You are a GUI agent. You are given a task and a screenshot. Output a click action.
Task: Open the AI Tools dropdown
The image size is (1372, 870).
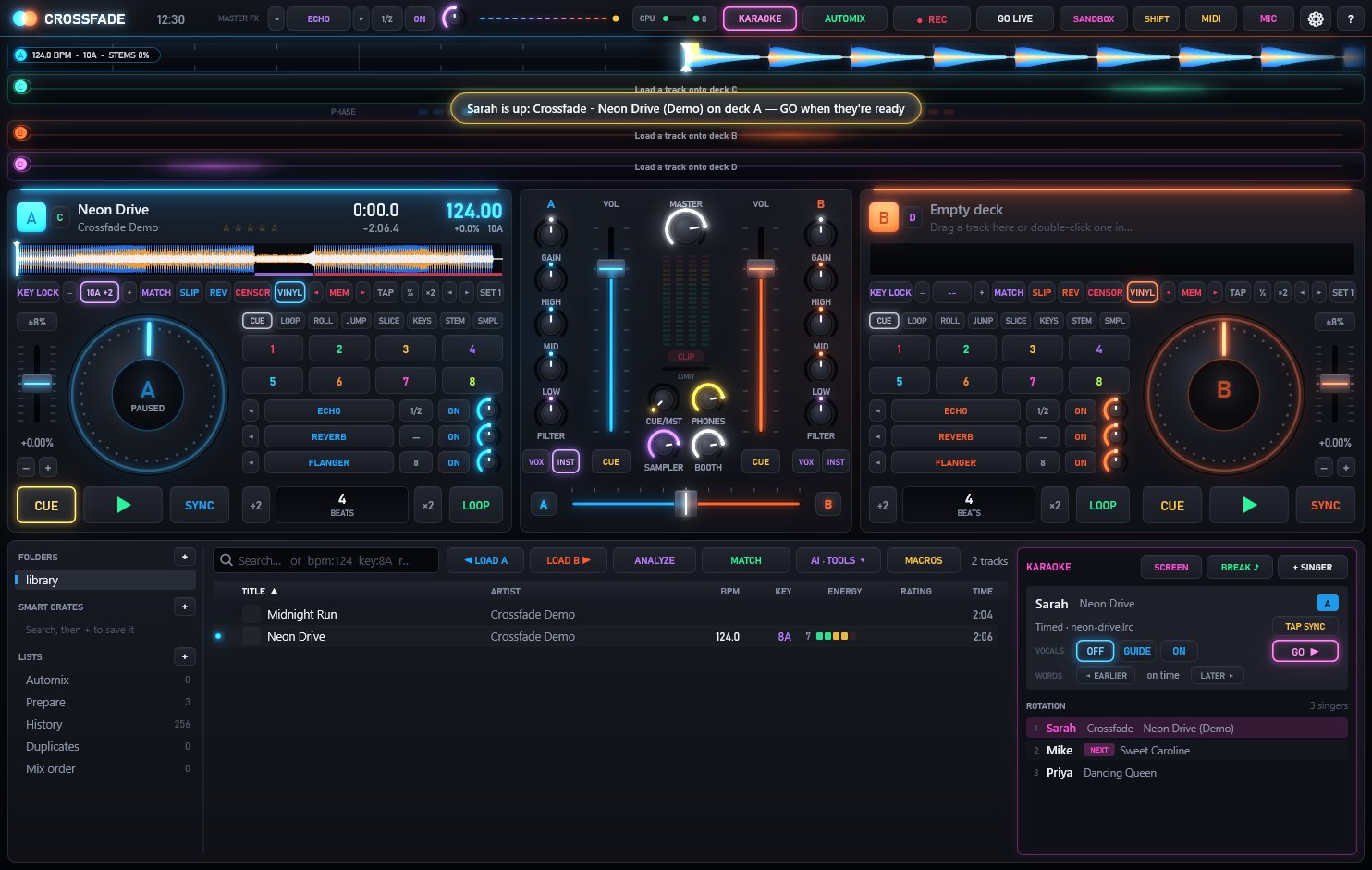coord(839,560)
